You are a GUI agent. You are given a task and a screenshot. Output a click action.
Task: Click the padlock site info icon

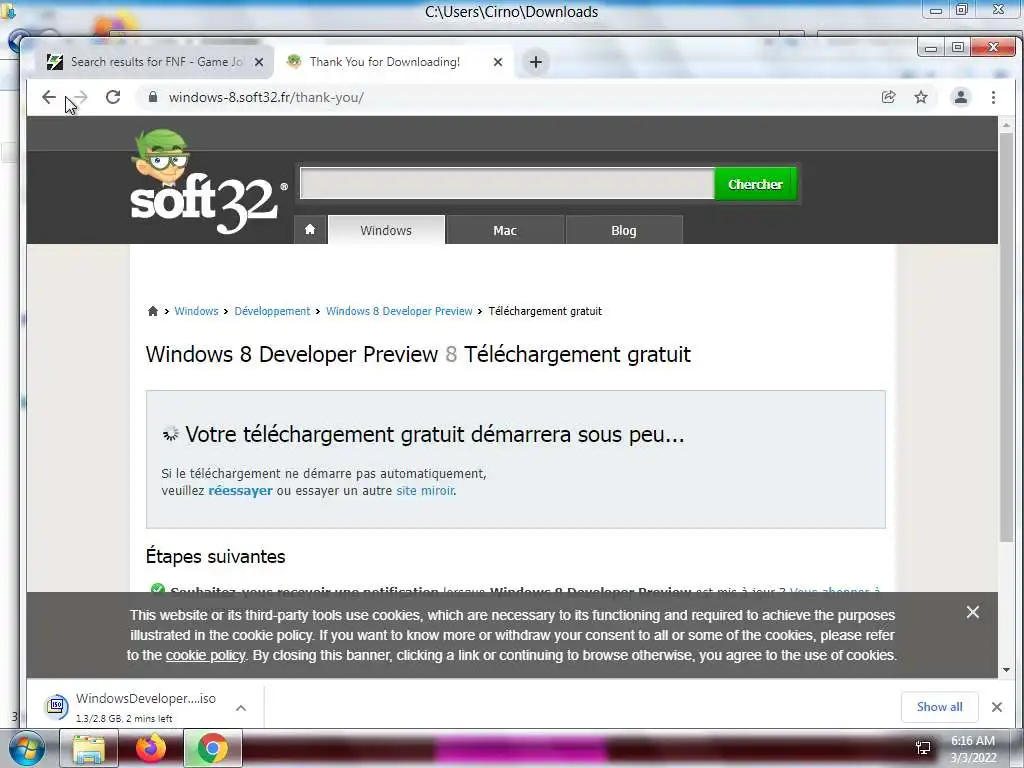pos(153,97)
